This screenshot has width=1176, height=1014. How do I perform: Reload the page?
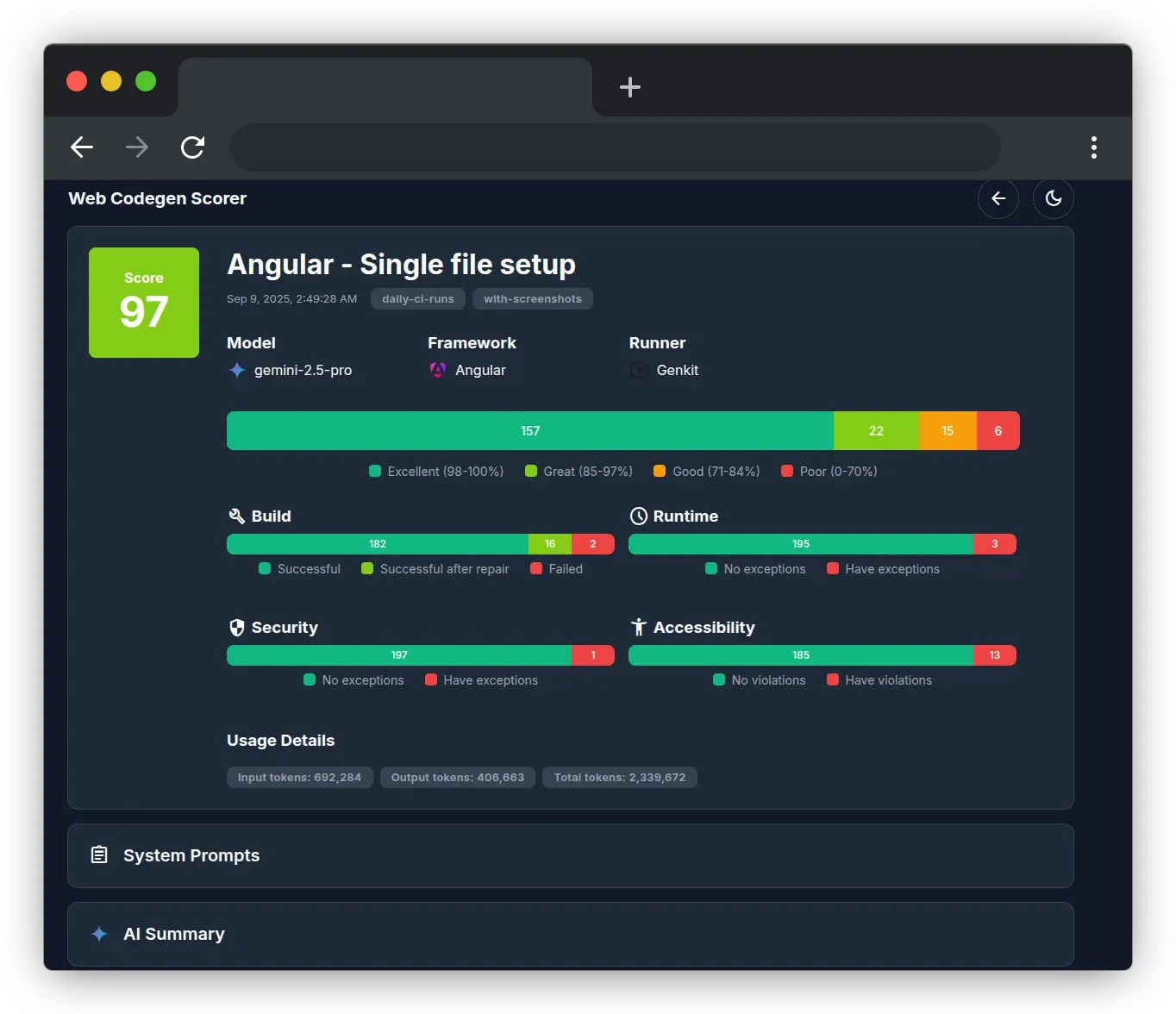coord(192,147)
